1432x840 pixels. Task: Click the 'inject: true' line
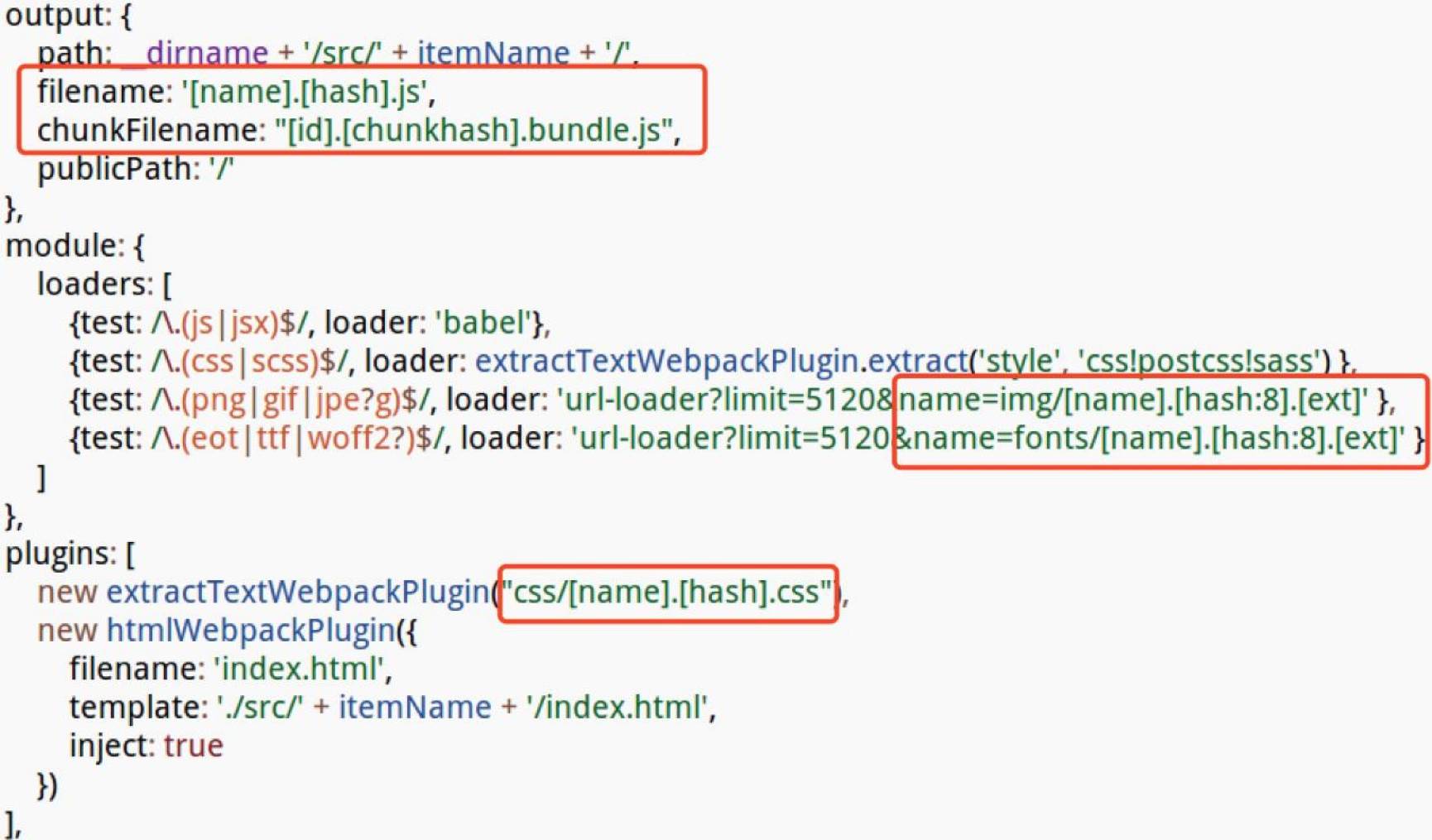pyautogui.click(x=147, y=746)
